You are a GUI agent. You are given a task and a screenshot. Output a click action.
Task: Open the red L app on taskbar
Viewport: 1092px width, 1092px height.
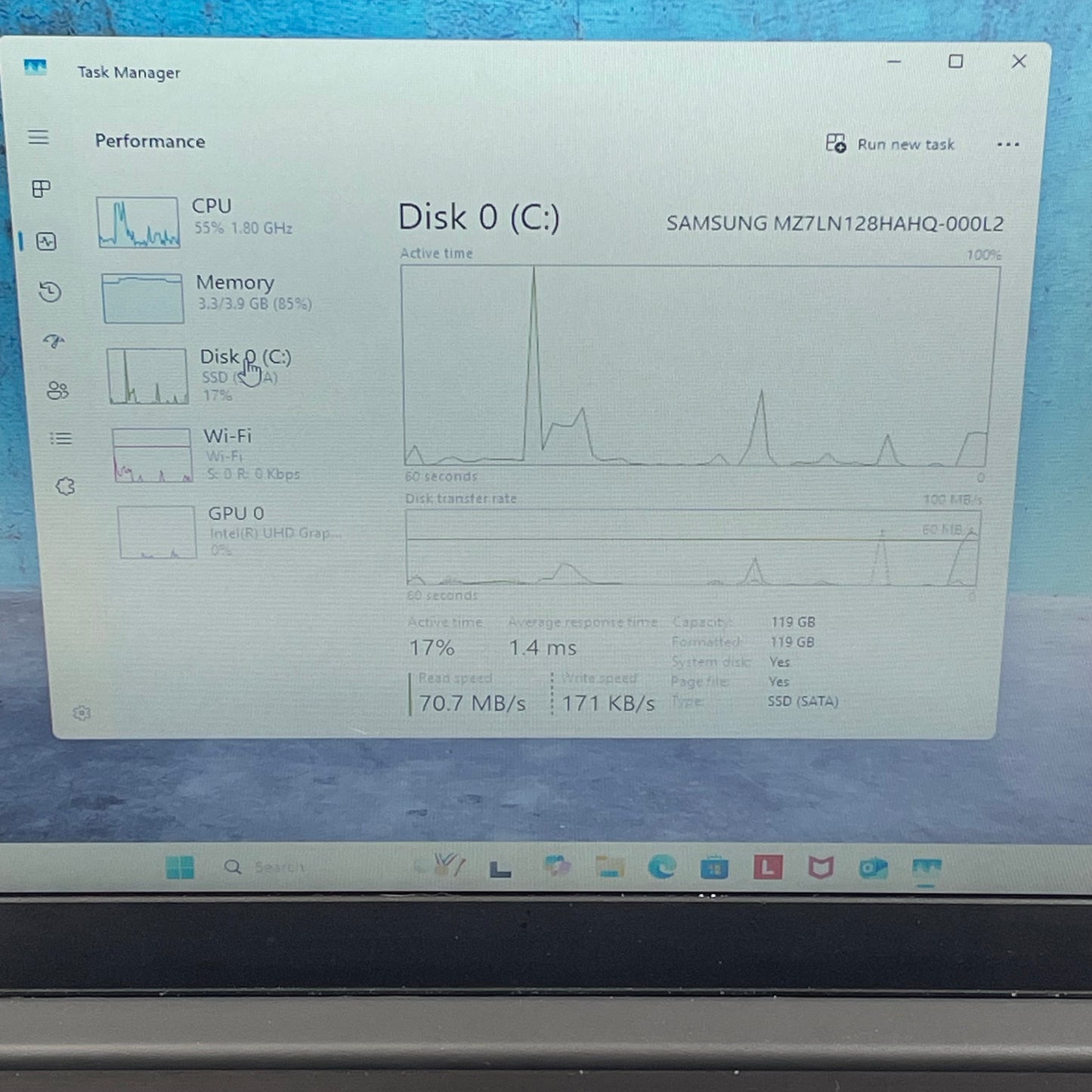tap(768, 868)
